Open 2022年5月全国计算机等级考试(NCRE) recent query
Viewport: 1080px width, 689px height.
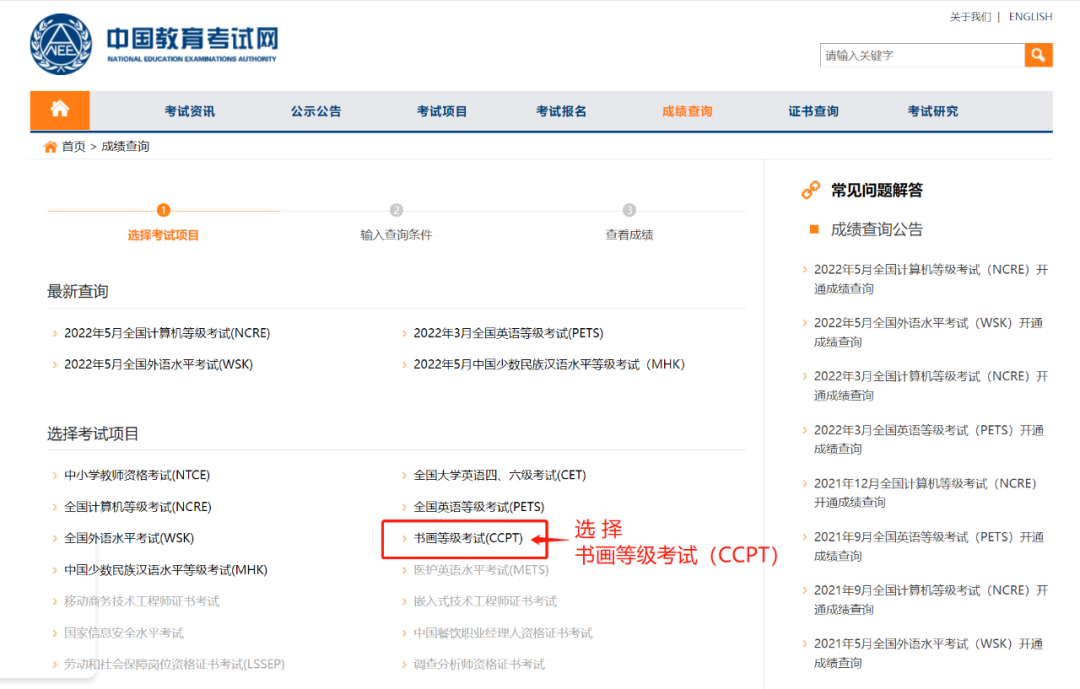point(167,333)
